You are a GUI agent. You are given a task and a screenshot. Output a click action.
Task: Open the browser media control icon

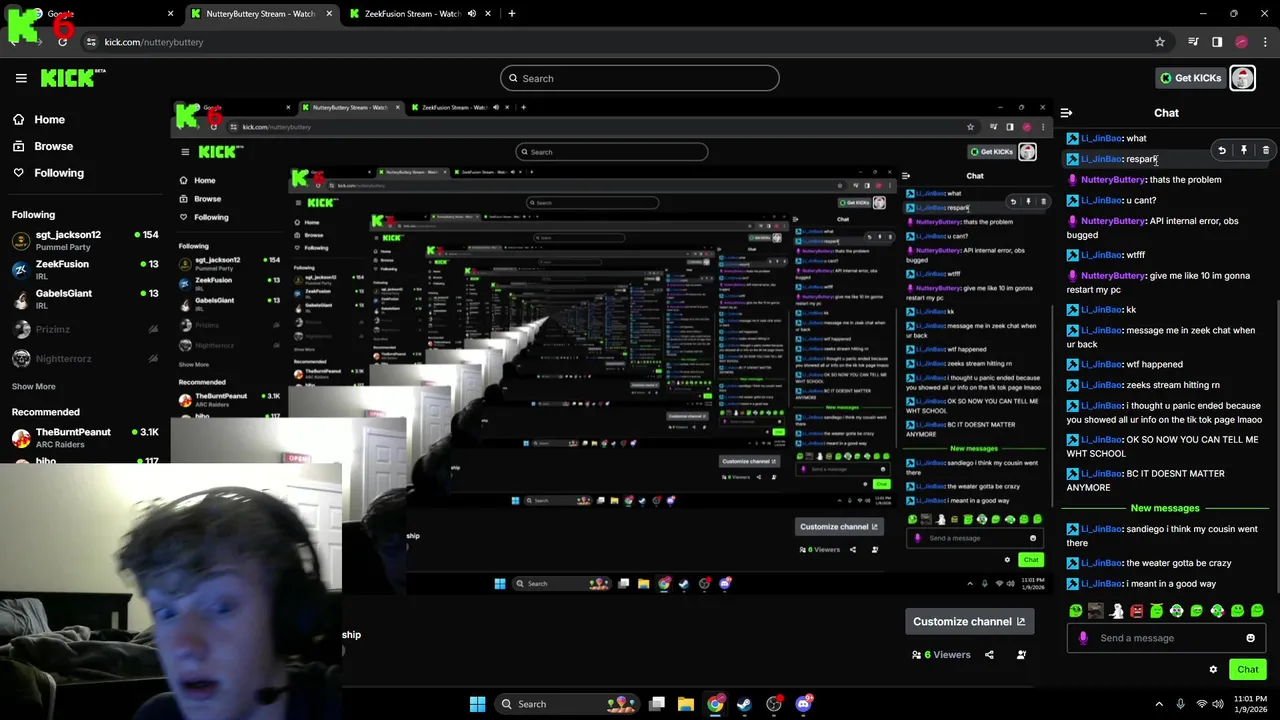tap(1193, 42)
